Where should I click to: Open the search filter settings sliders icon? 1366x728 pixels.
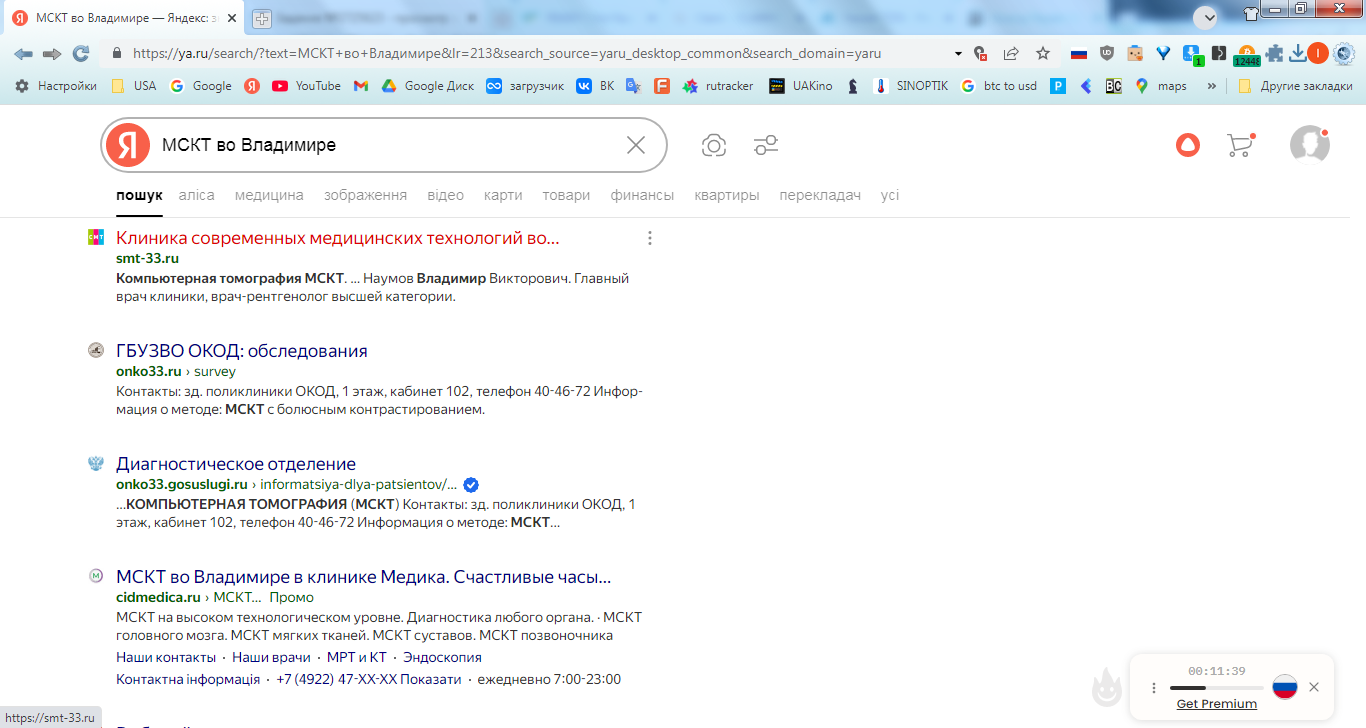click(766, 145)
